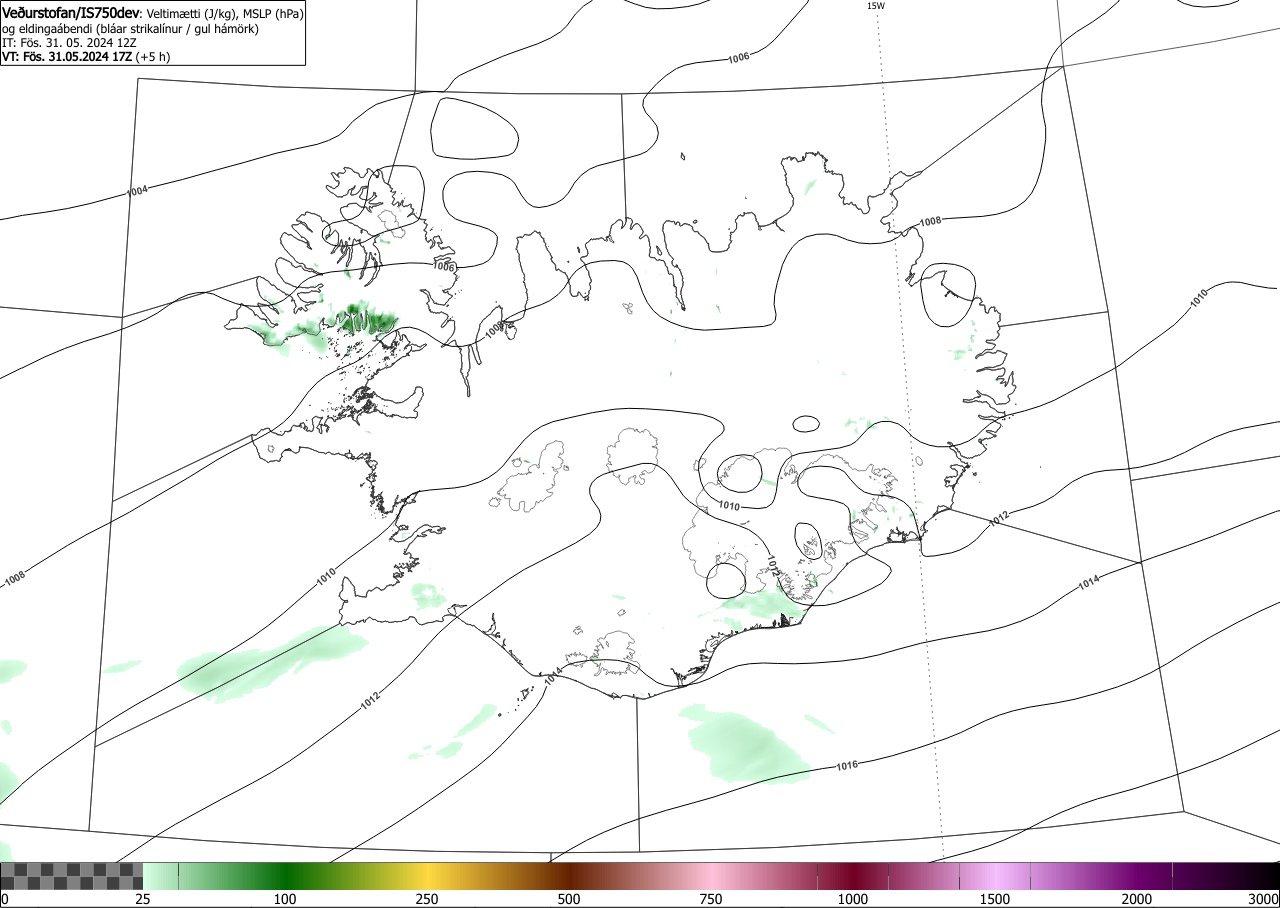
Task: Click the 500 value on the color scale
Action: point(569,899)
